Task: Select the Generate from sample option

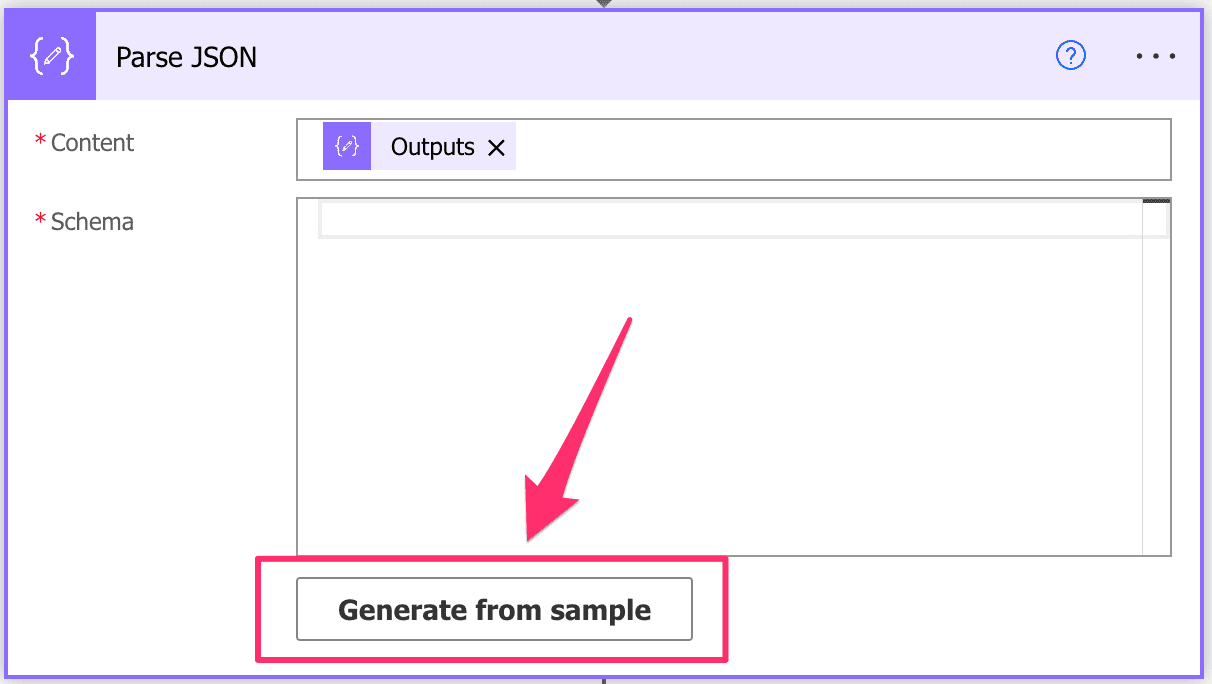Action: tap(495, 609)
